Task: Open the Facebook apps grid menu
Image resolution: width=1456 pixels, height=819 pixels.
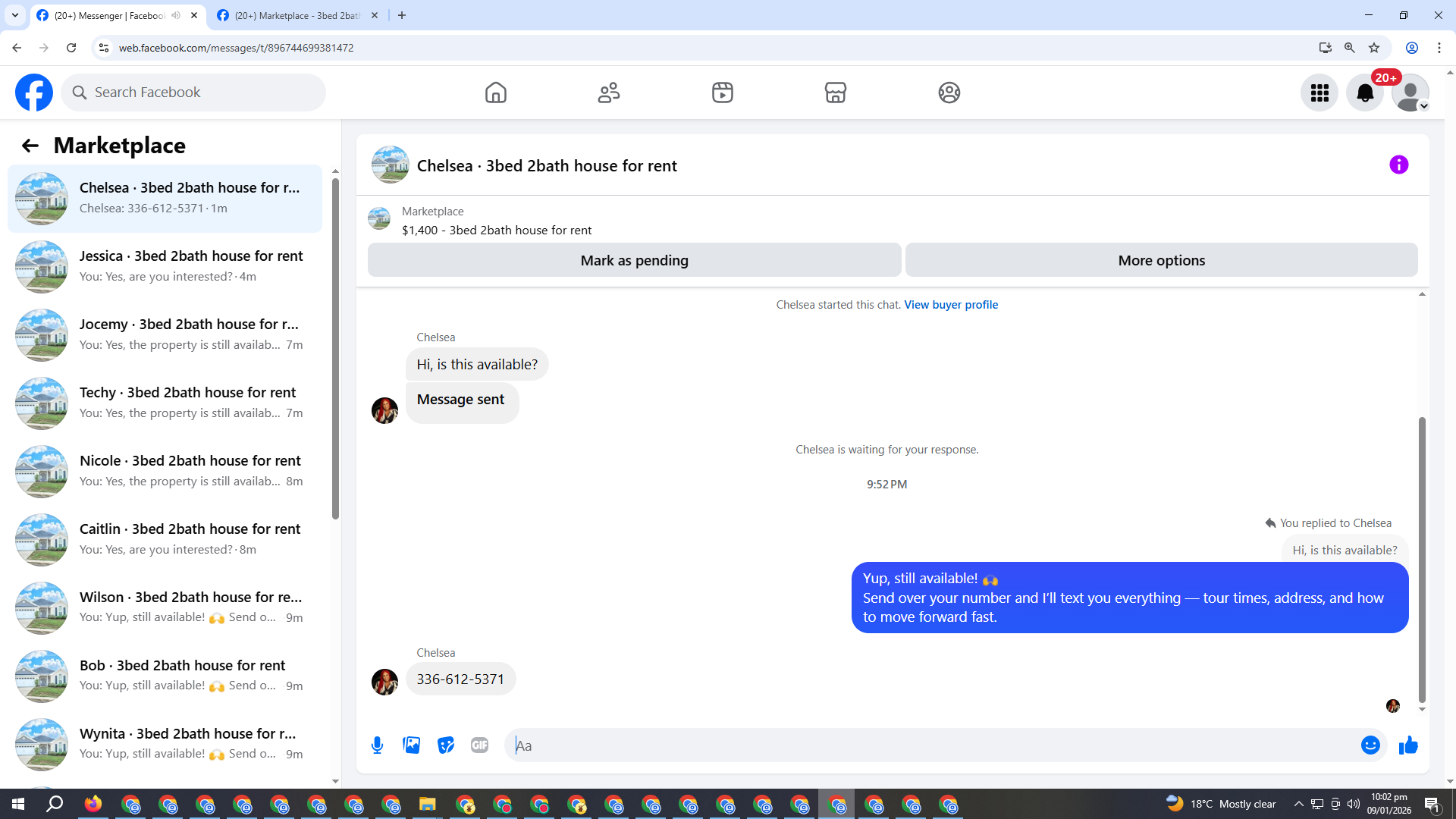Action: click(1319, 93)
